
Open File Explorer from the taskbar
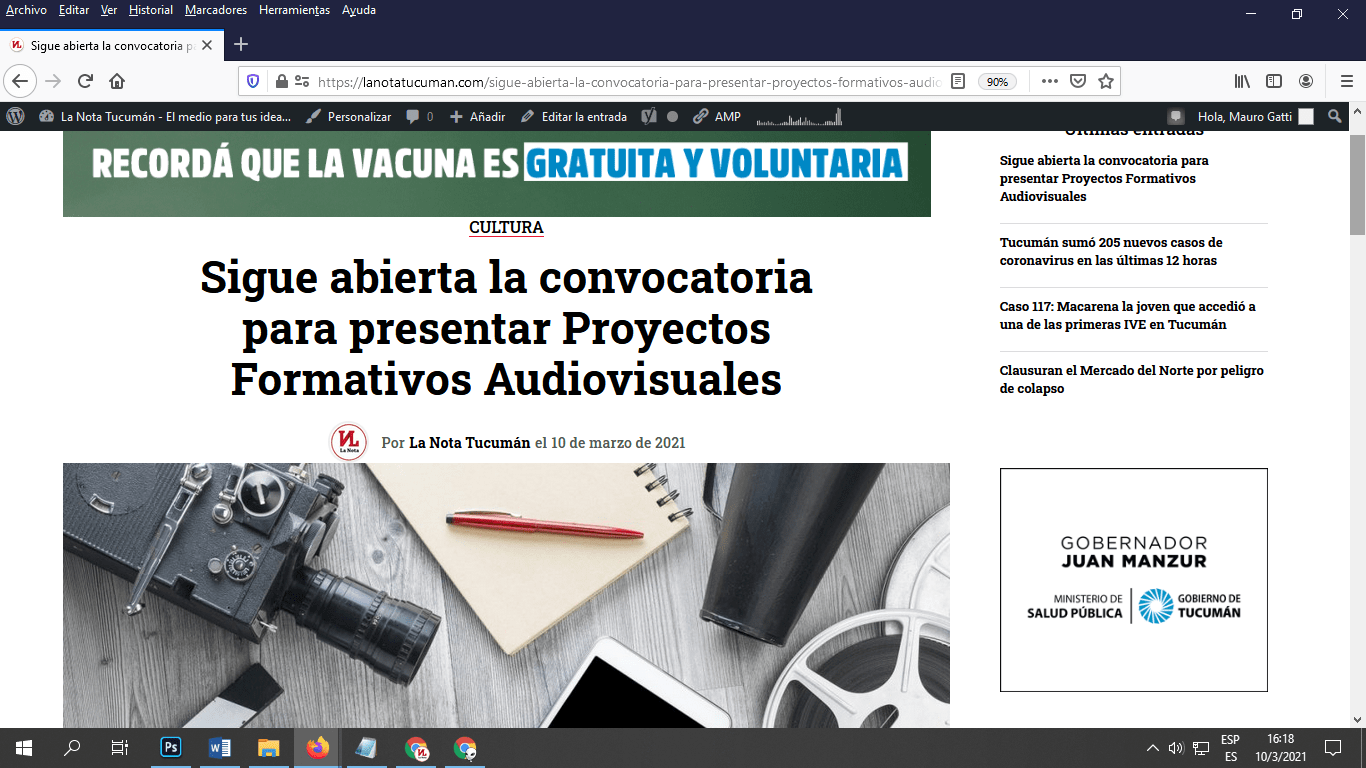click(x=269, y=748)
